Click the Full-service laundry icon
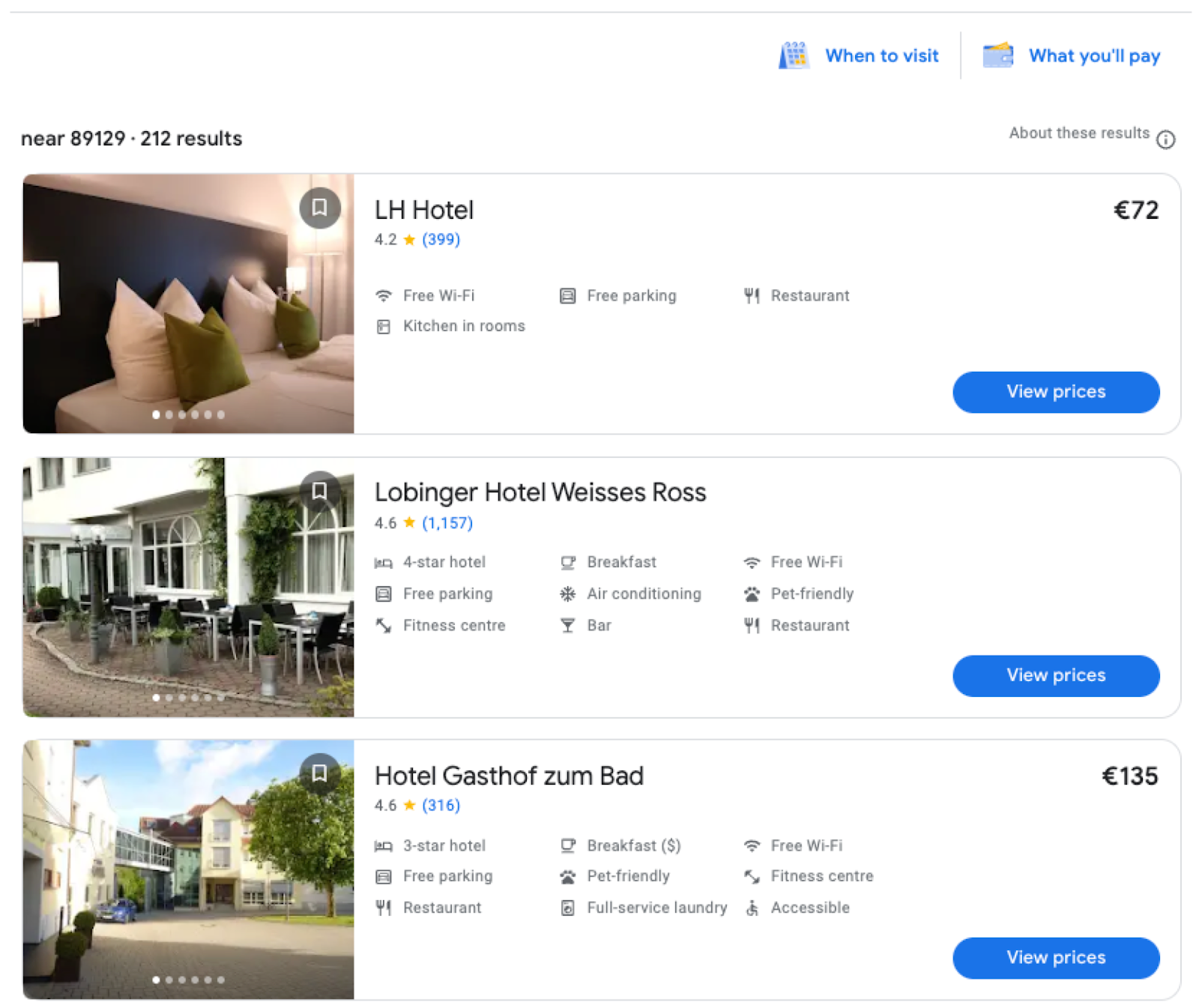Screen dimensions: 1199x1008 tap(568, 908)
